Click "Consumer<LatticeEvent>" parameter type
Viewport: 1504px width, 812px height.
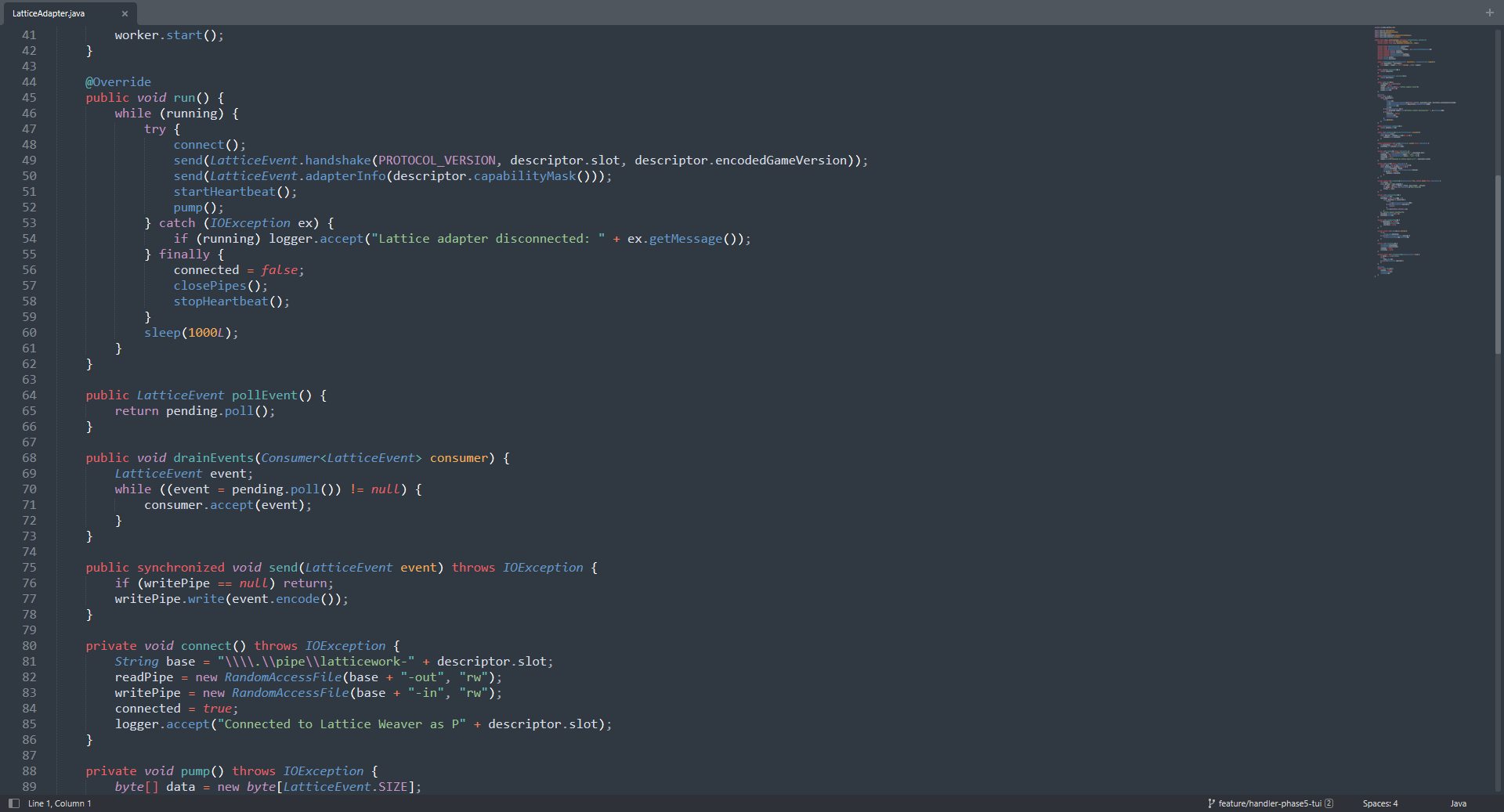pyautogui.click(x=342, y=458)
